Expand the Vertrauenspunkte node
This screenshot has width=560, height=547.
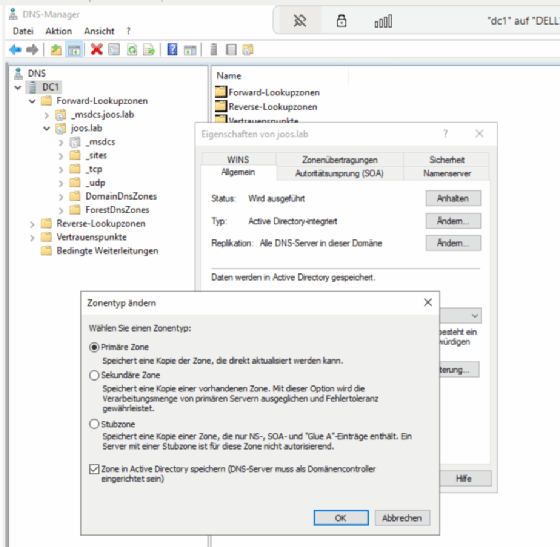pos(32,238)
